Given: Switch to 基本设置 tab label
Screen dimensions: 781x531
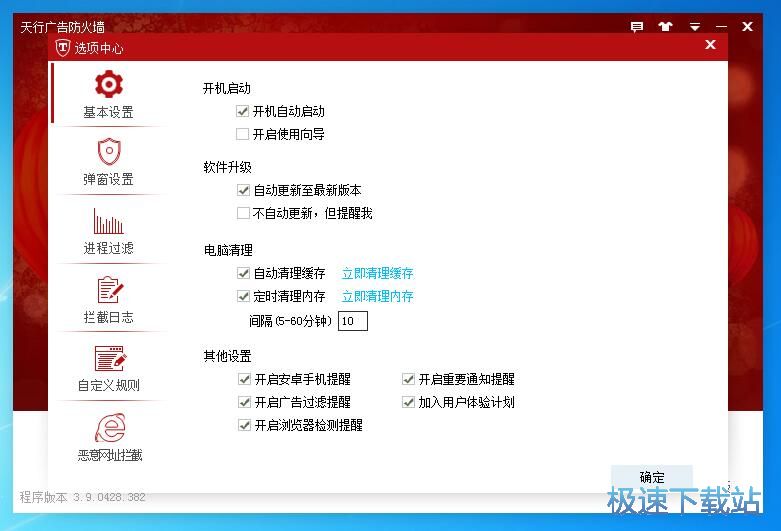Looking at the screenshot, I should tap(109, 112).
